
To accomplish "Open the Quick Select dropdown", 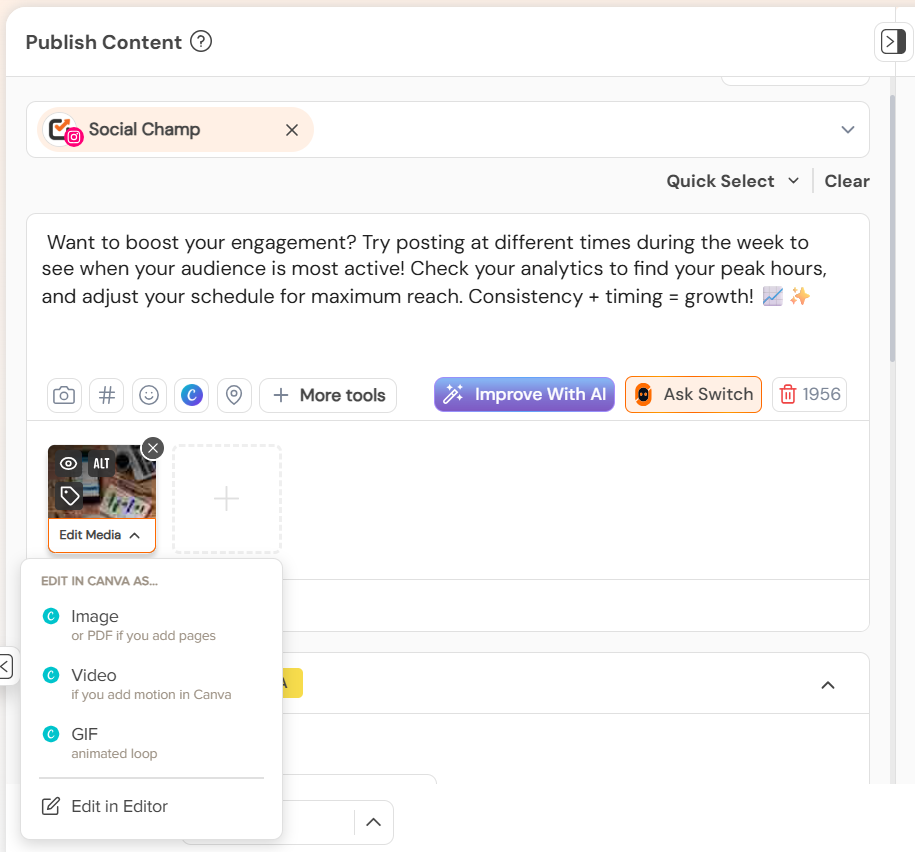I will click(x=733, y=181).
